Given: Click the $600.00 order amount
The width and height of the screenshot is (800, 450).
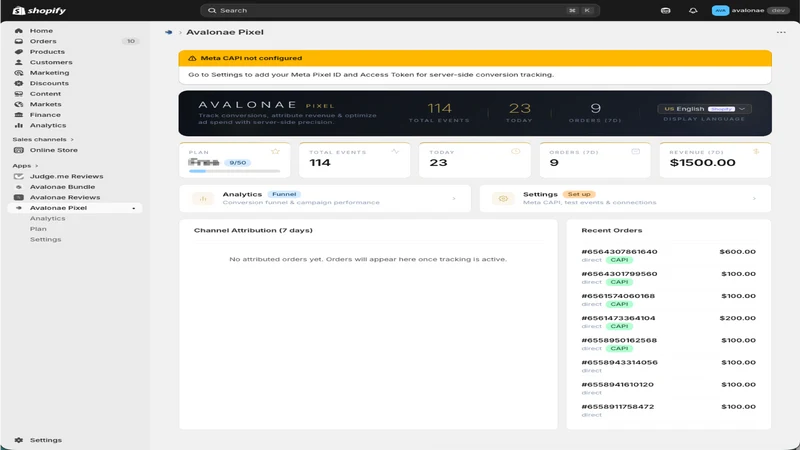Looking at the screenshot, I should [x=738, y=252].
